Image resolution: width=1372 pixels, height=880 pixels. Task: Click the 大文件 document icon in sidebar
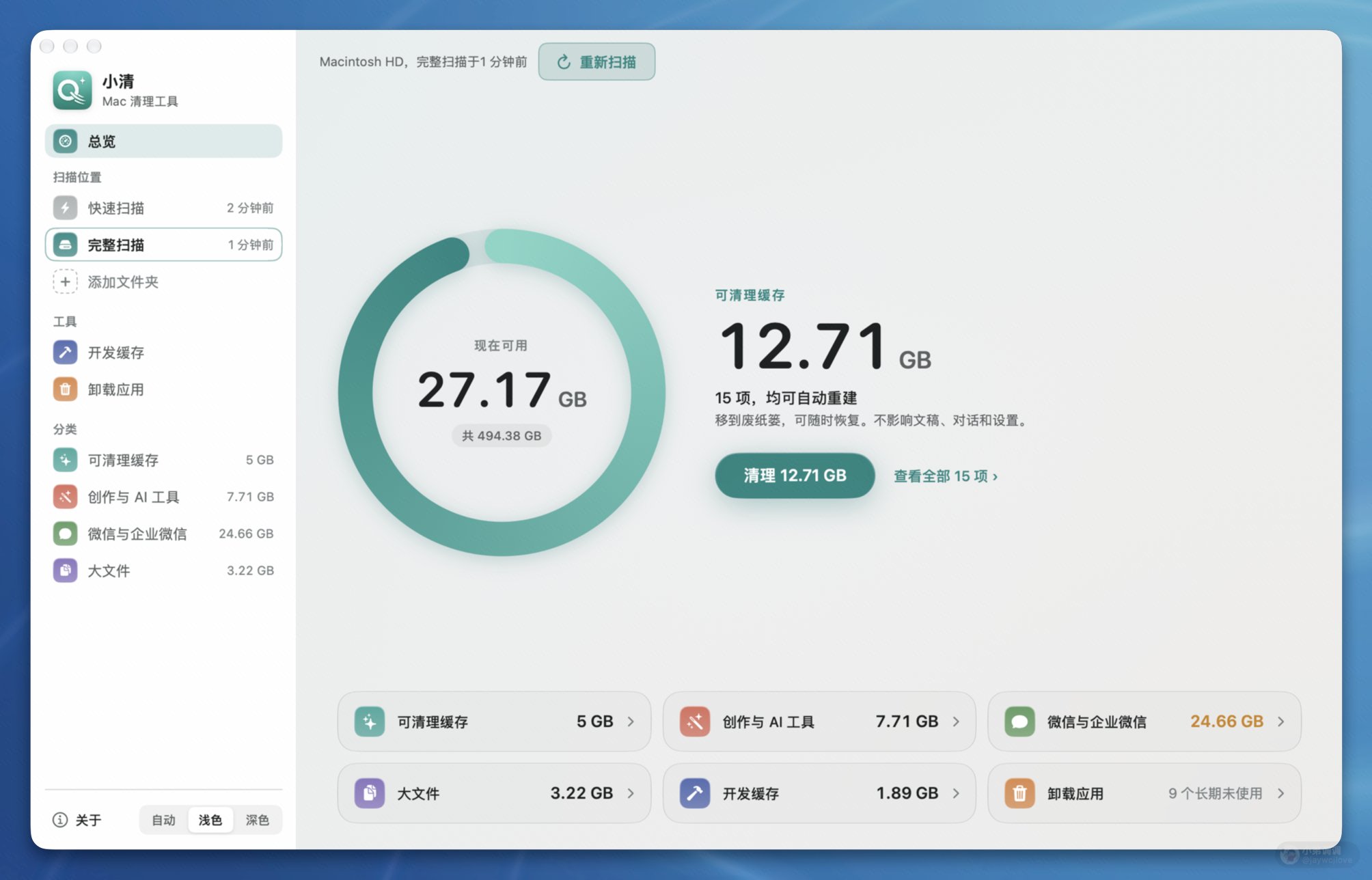click(65, 570)
